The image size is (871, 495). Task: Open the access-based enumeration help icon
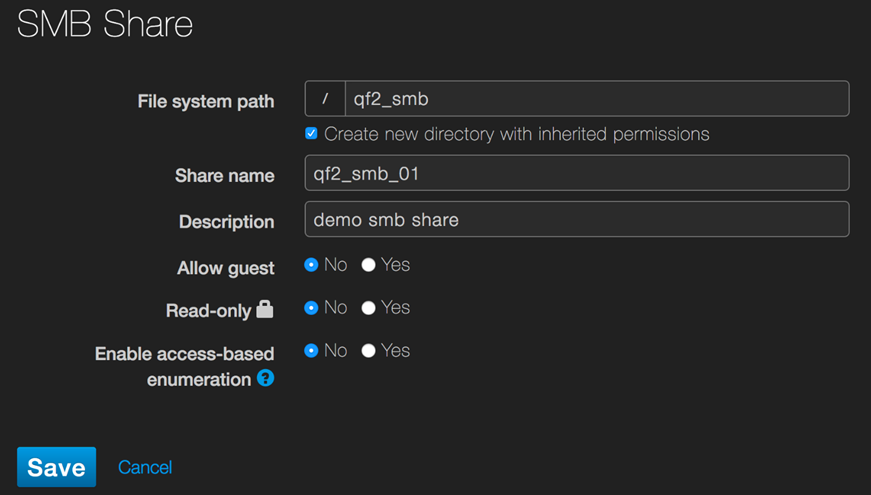pyautogui.click(x=265, y=378)
